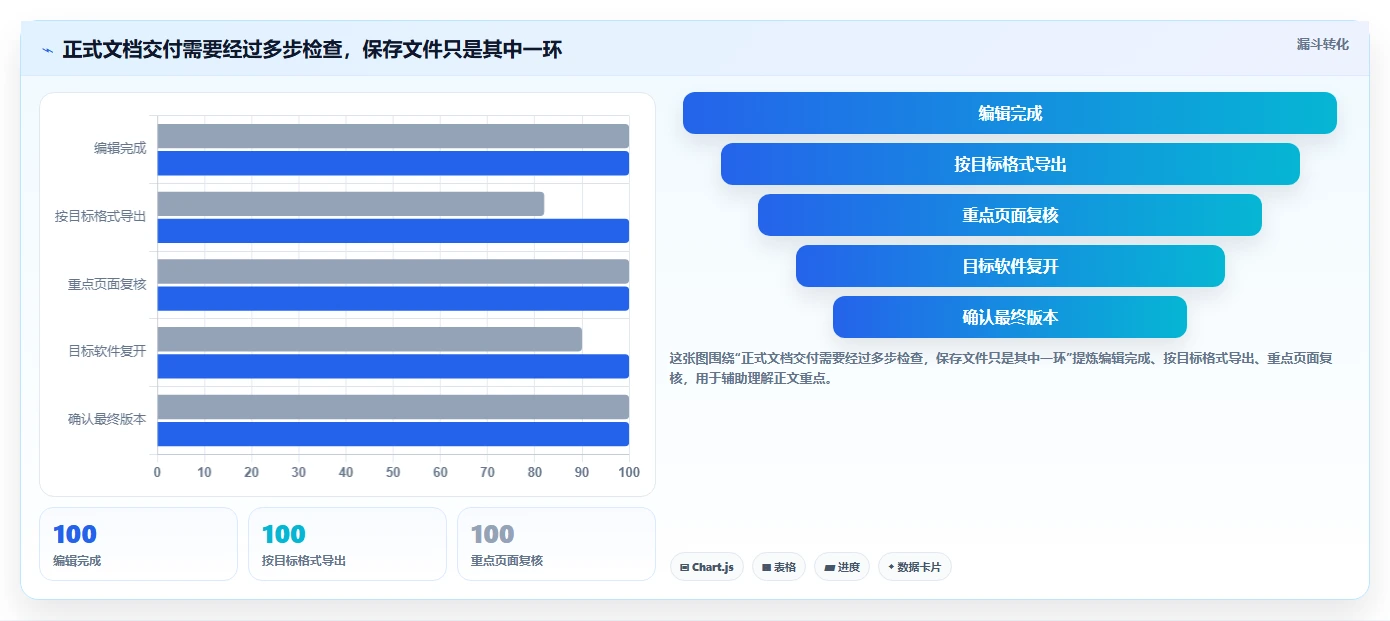The height and width of the screenshot is (621, 1390).
Task: Click the blue chart bar for 目标软件复开
Action: [393, 366]
